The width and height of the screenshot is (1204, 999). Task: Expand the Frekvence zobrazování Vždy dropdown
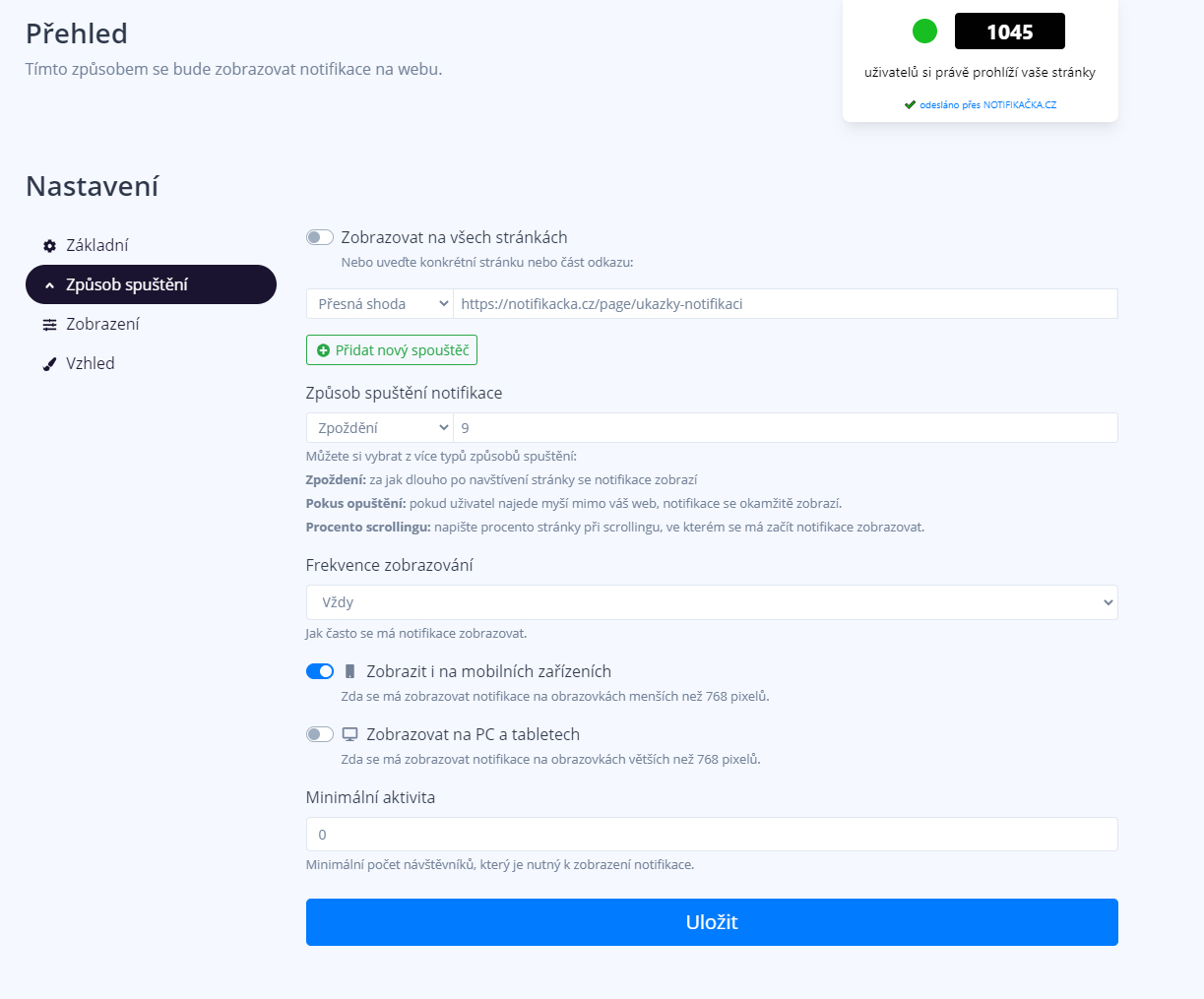pos(712,602)
